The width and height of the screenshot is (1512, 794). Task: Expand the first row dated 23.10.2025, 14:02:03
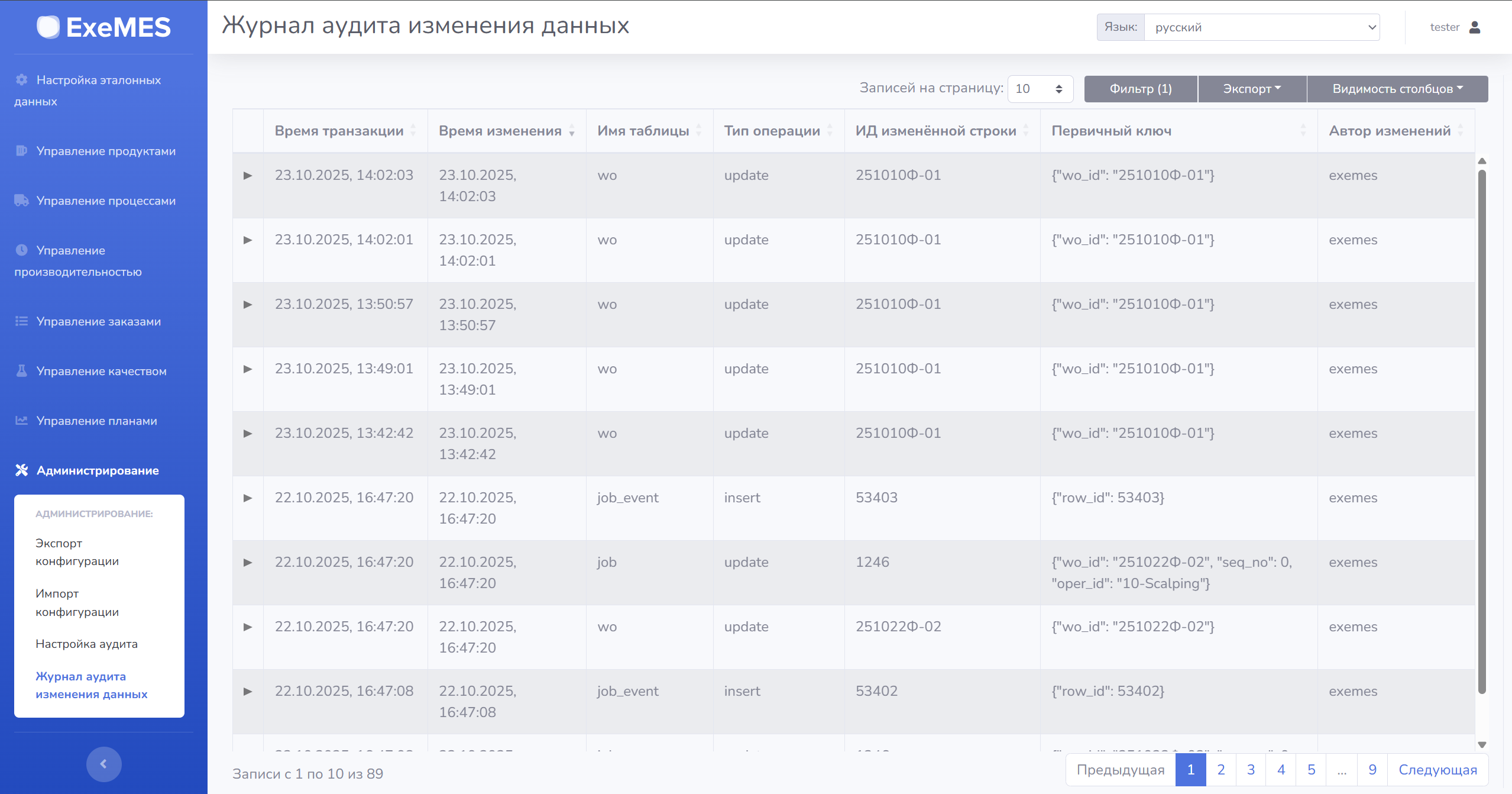[248, 176]
